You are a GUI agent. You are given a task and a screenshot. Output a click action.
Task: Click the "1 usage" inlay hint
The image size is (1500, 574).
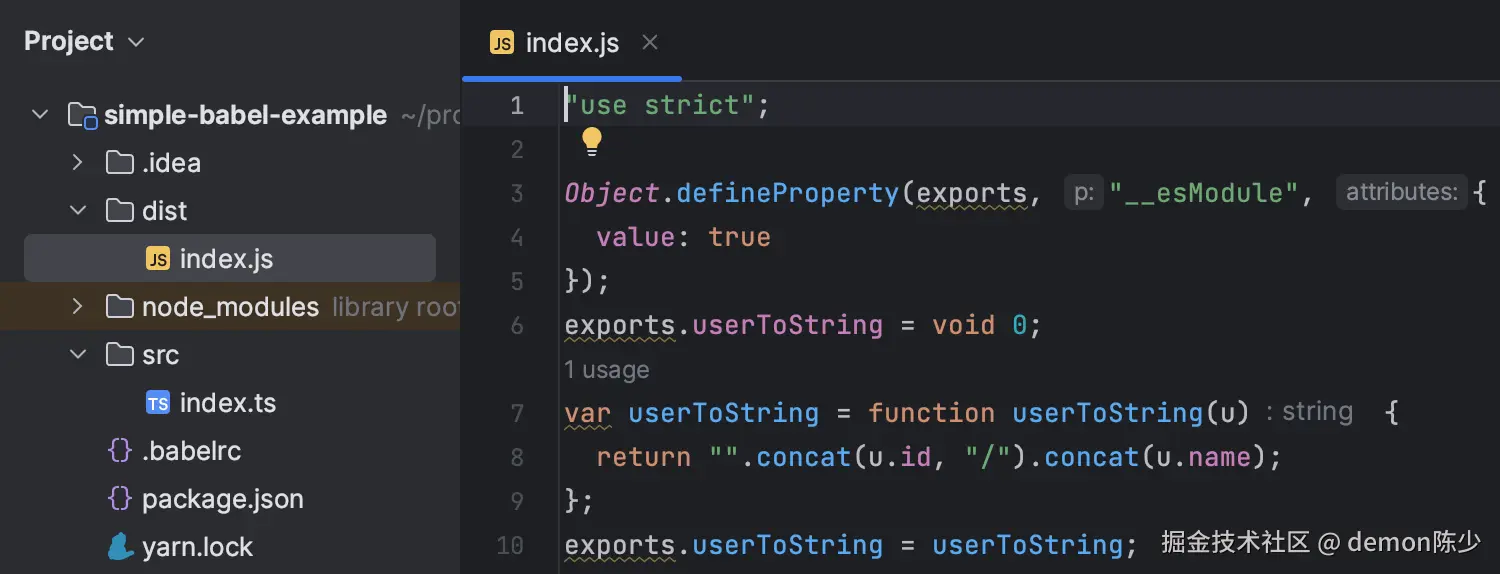tap(607, 370)
